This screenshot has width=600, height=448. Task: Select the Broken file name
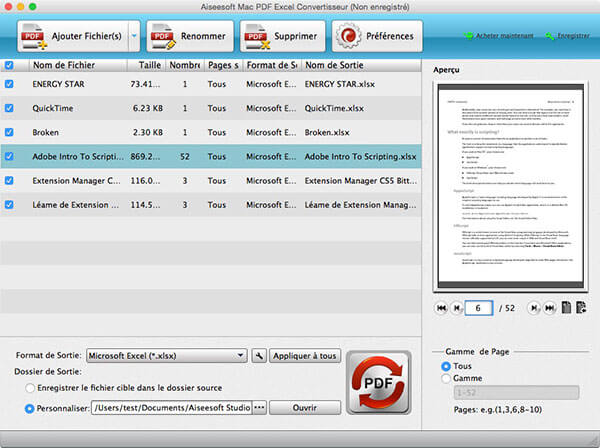tap(46, 132)
